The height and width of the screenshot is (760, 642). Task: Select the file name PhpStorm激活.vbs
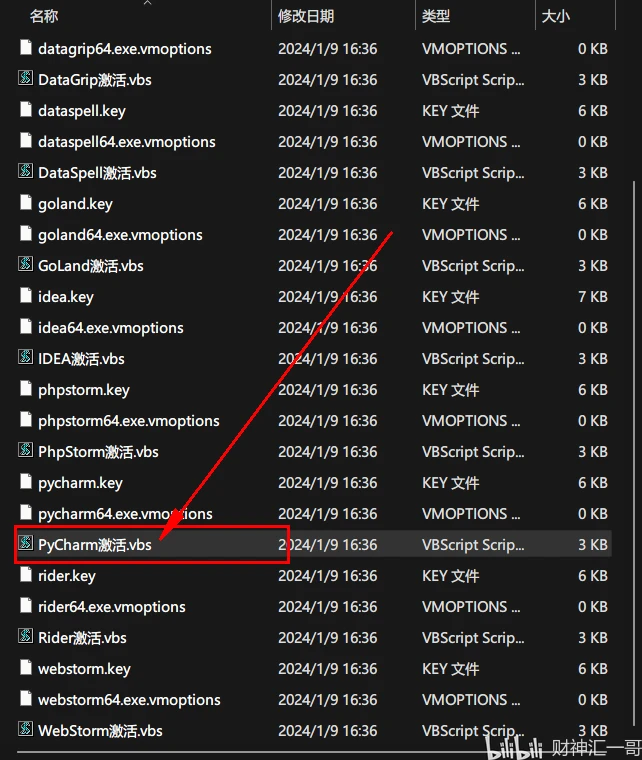[x=98, y=452]
